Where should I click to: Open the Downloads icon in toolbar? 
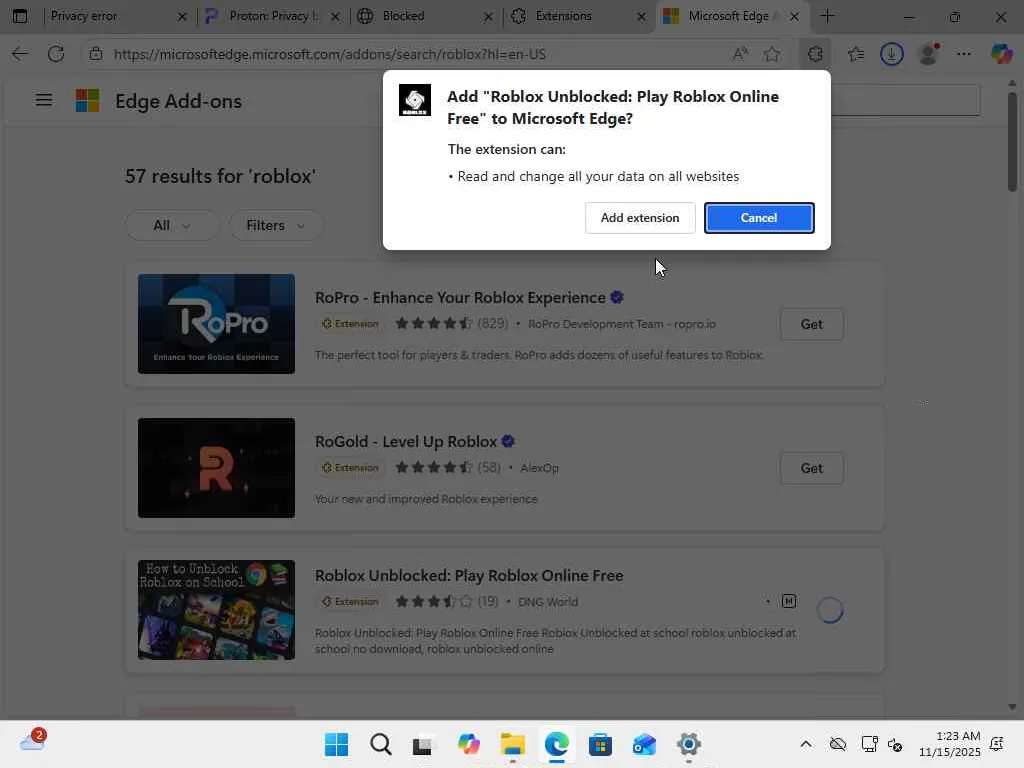pyautogui.click(x=891, y=54)
